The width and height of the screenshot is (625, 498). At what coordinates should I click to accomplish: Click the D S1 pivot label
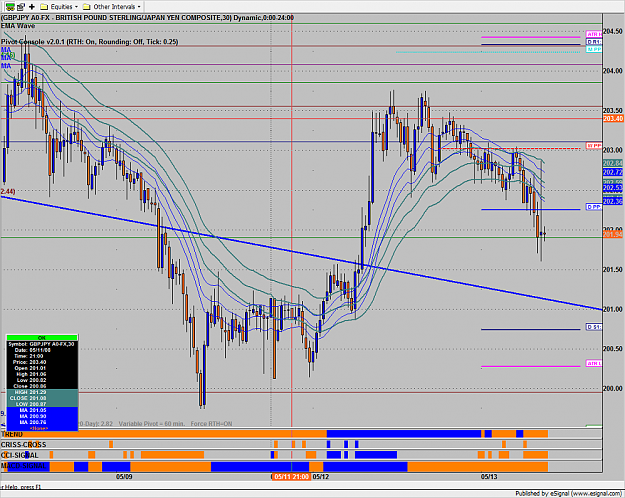click(x=594, y=327)
